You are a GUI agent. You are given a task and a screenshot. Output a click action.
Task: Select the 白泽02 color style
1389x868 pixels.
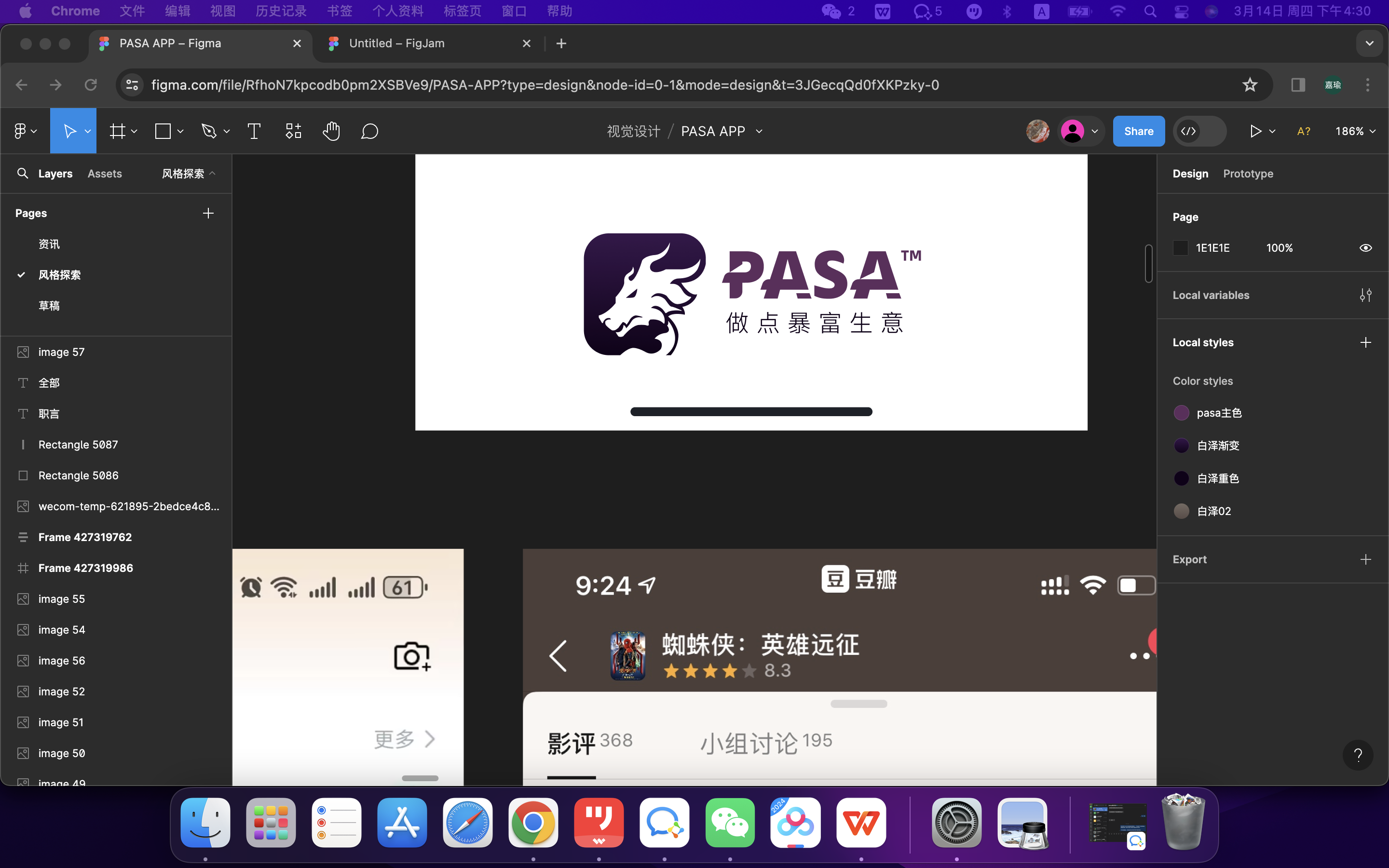[x=1203, y=511]
